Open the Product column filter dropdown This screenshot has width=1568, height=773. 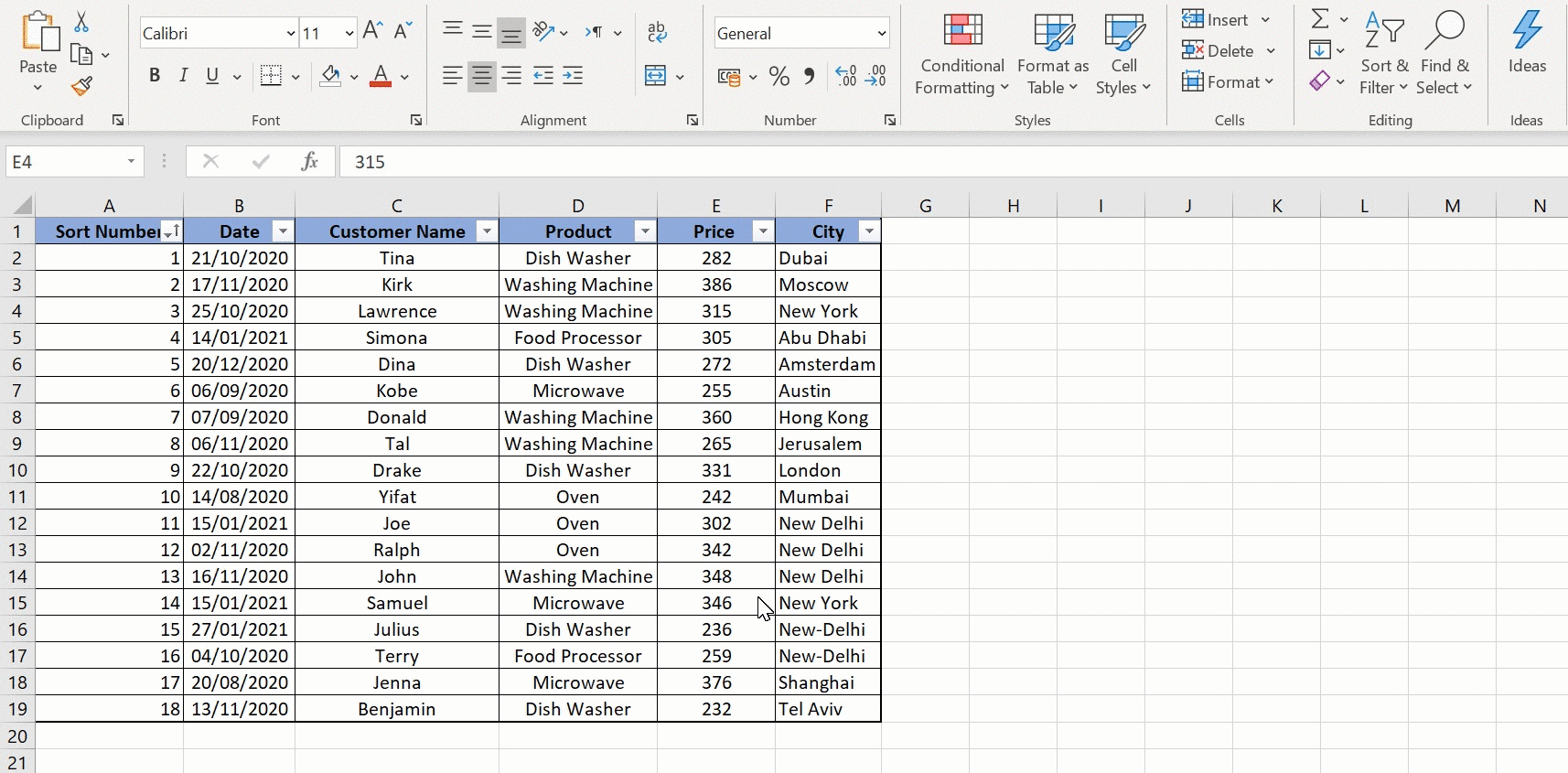(x=645, y=231)
